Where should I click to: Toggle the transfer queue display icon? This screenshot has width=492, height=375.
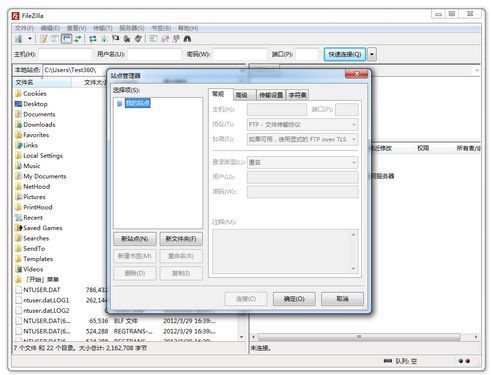point(78,39)
